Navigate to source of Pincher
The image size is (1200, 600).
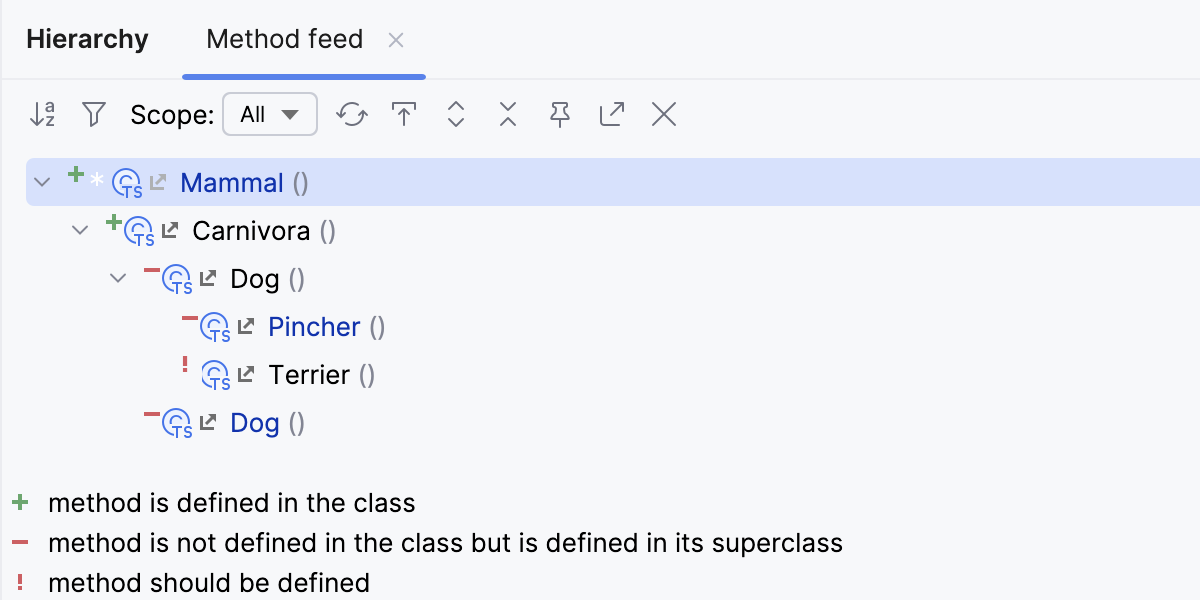coord(244,326)
